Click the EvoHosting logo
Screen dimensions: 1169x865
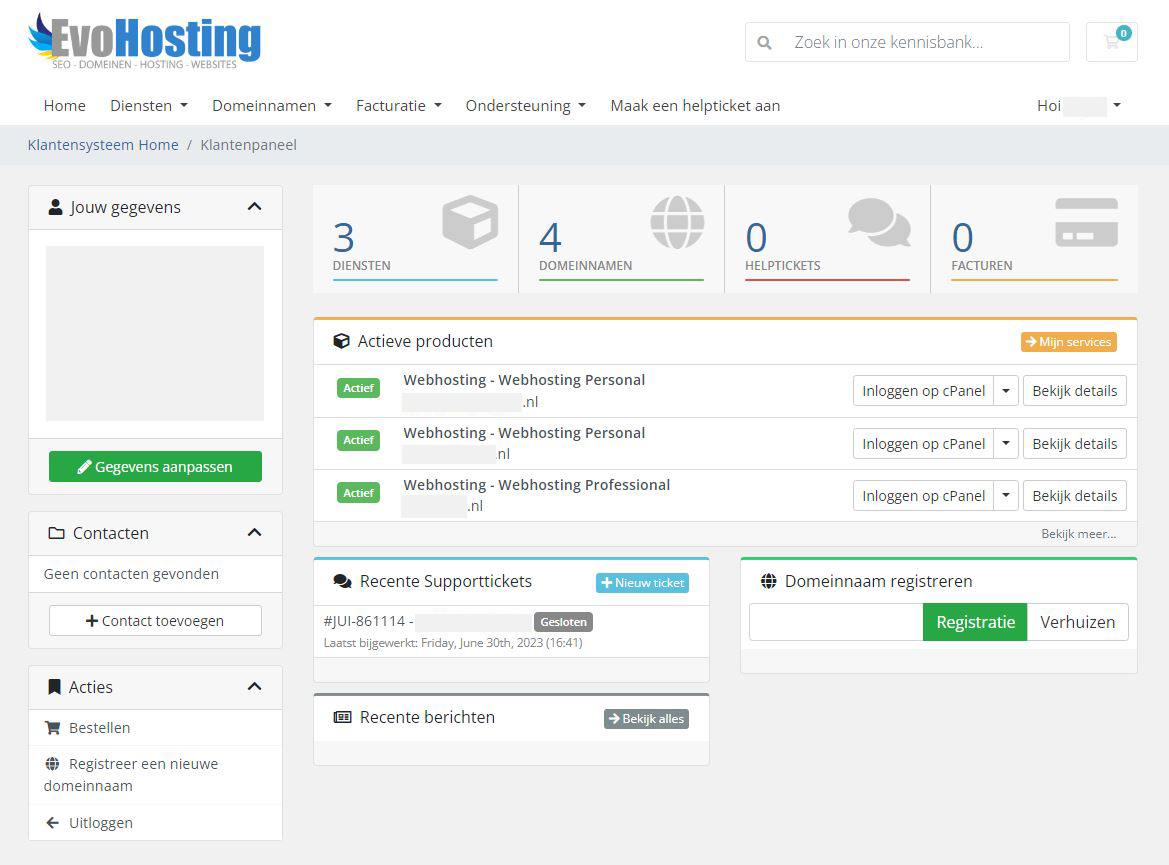pyautogui.click(x=145, y=40)
